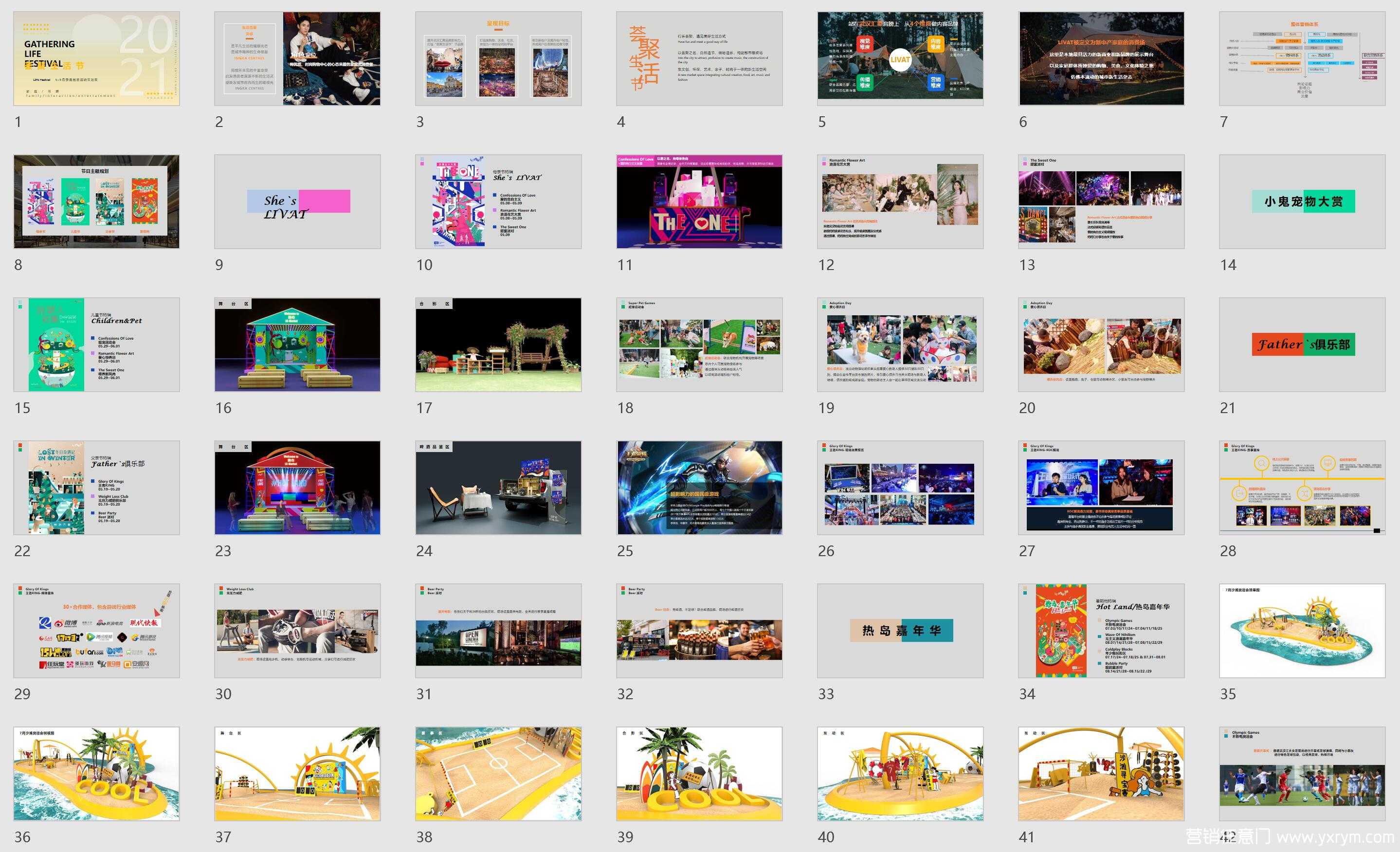Click slide number label 1
The height and width of the screenshot is (852, 1400).
tap(18, 122)
